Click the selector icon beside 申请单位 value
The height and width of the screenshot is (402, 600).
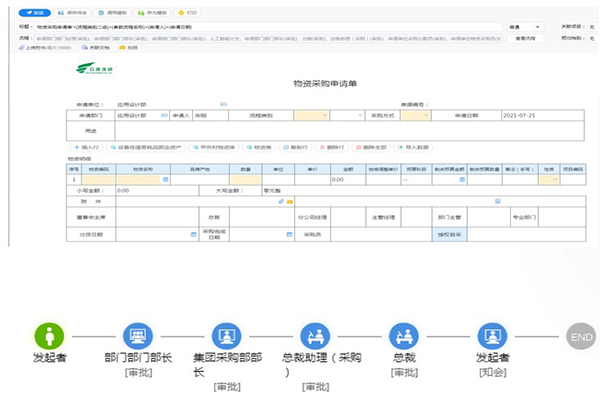(x=224, y=104)
